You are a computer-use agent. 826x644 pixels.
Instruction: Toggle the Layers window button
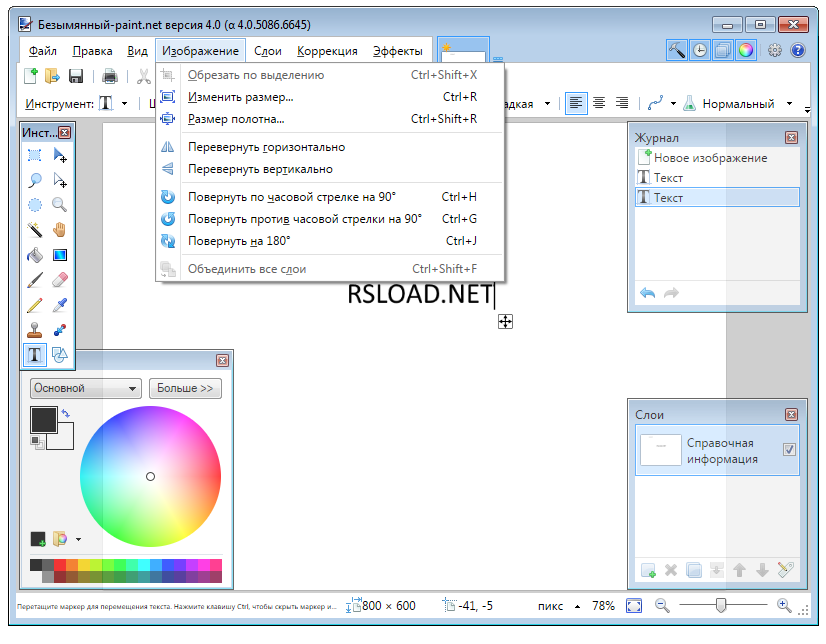(x=723, y=51)
